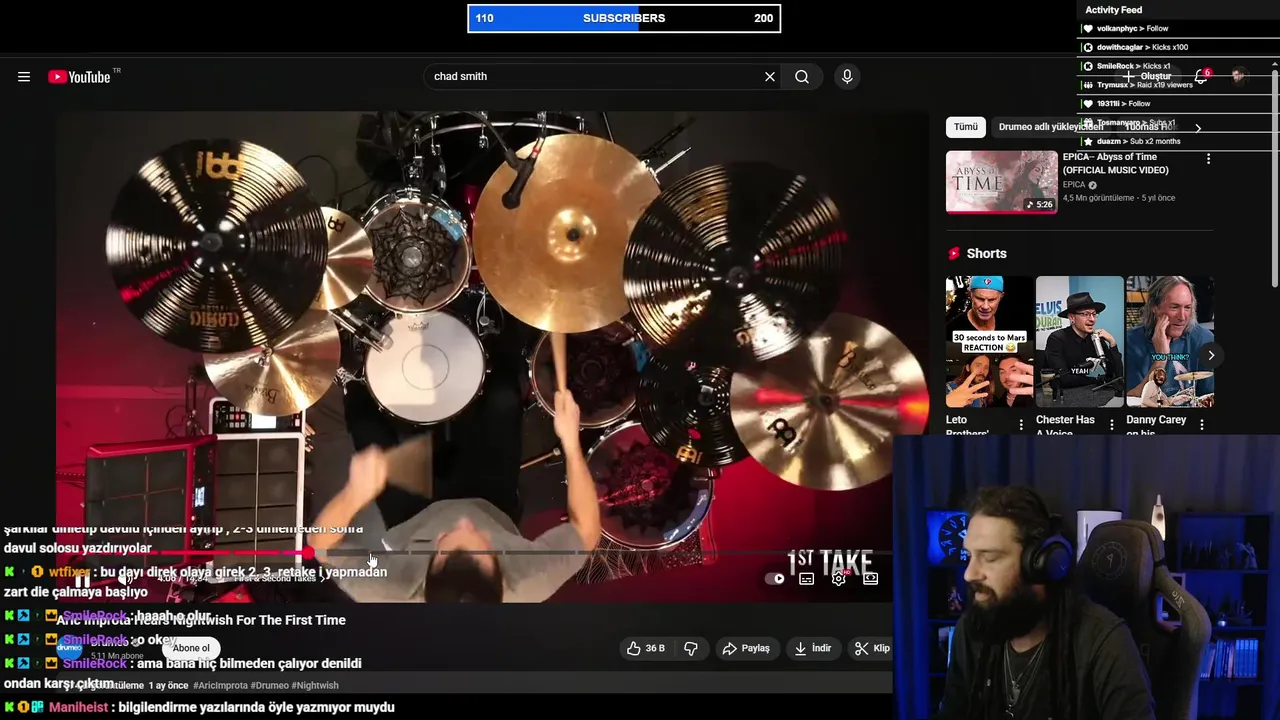Open the EPICA channel name link
1280x720 pixels.
point(1074,185)
